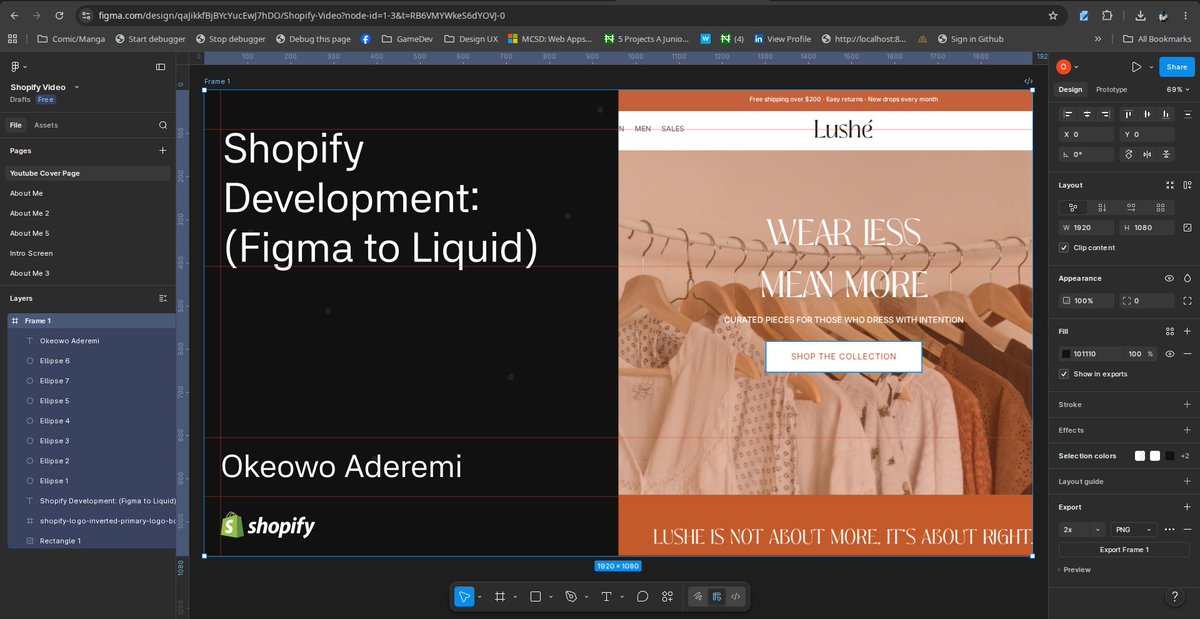Collapse all layers icon

pyautogui.click(x=163, y=298)
